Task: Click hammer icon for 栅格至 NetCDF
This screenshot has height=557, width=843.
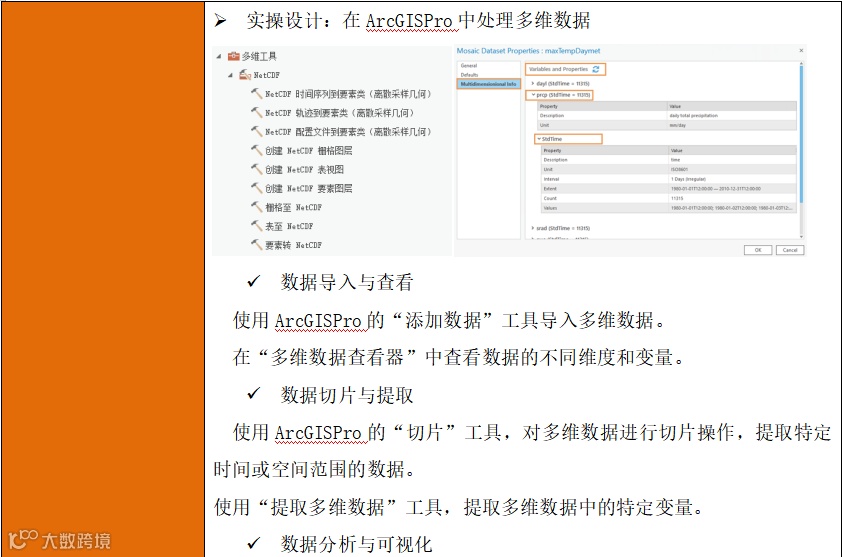Action: point(256,206)
